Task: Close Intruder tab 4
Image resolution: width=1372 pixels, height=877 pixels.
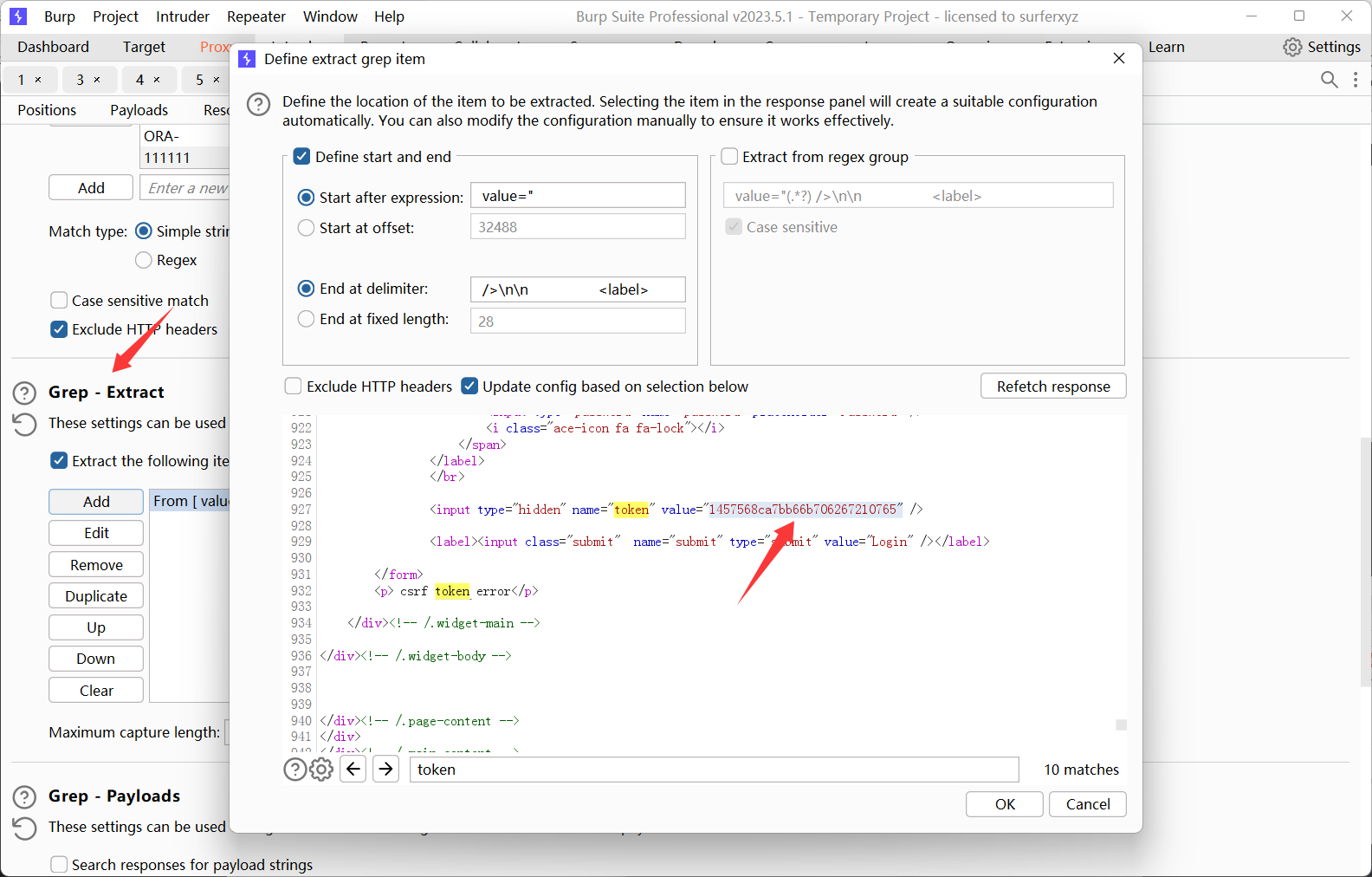Action: [x=157, y=80]
